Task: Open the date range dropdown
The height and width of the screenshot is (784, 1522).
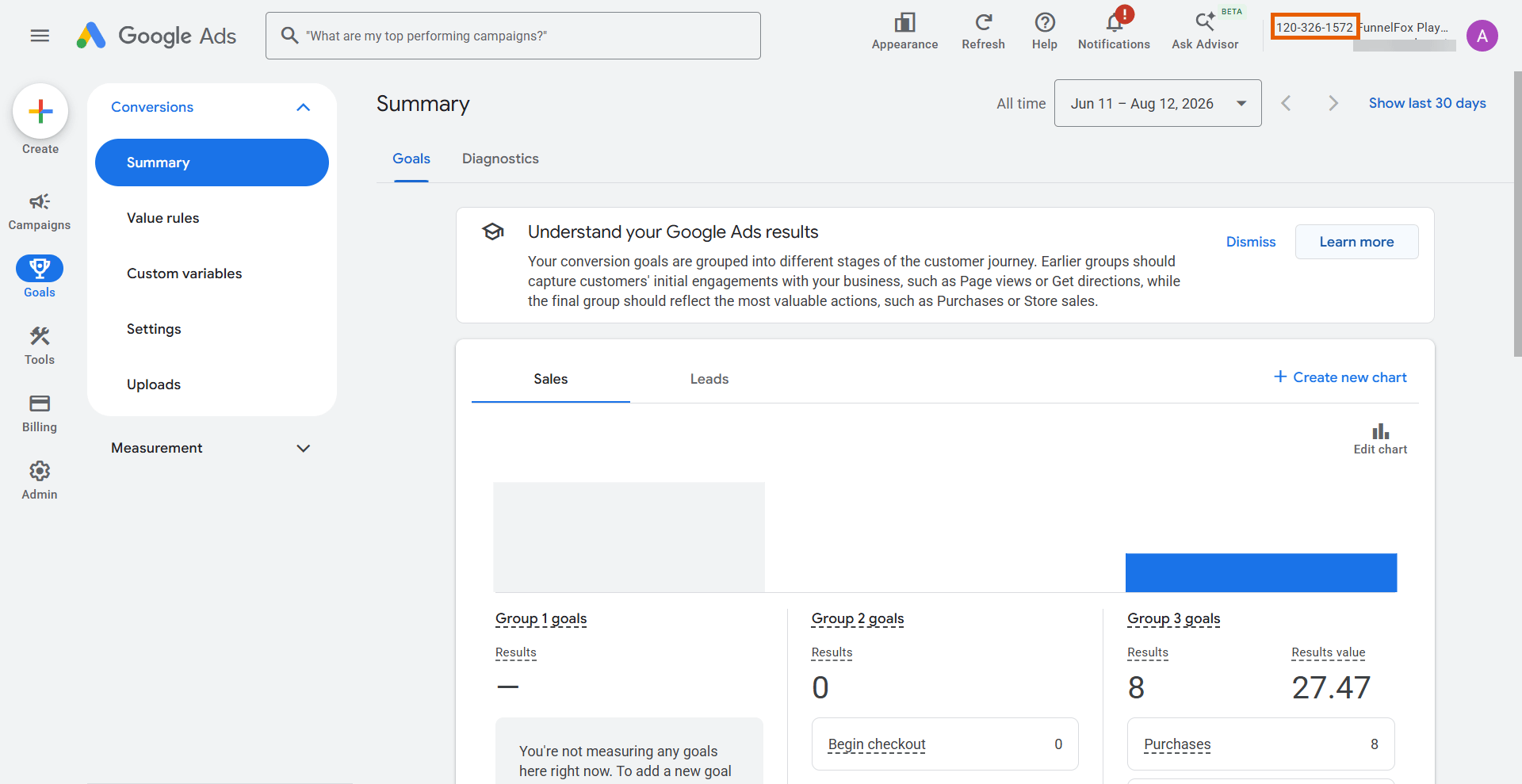Action: [x=1157, y=103]
